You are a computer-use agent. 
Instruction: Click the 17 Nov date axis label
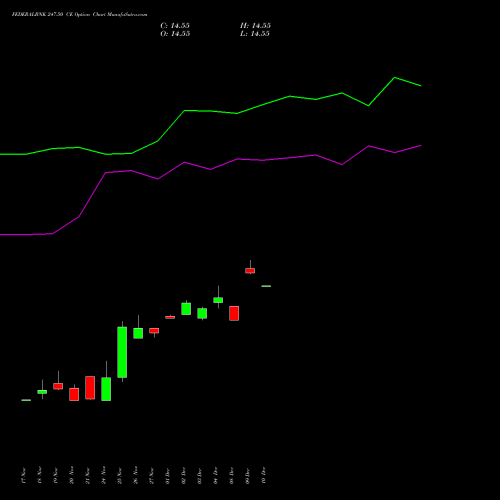(23, 475)
